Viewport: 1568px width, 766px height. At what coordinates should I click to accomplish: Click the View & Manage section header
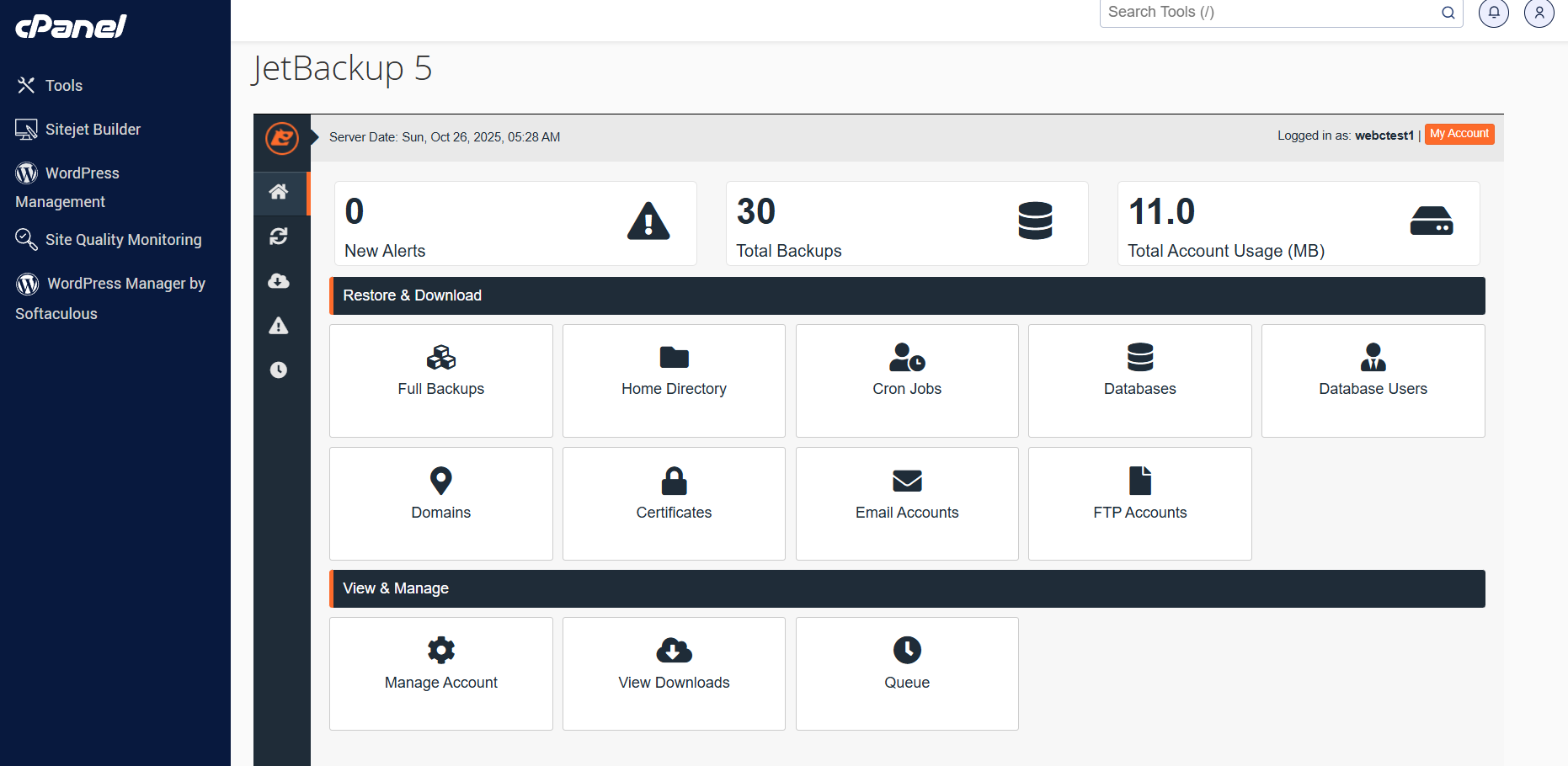click(907, 588)
